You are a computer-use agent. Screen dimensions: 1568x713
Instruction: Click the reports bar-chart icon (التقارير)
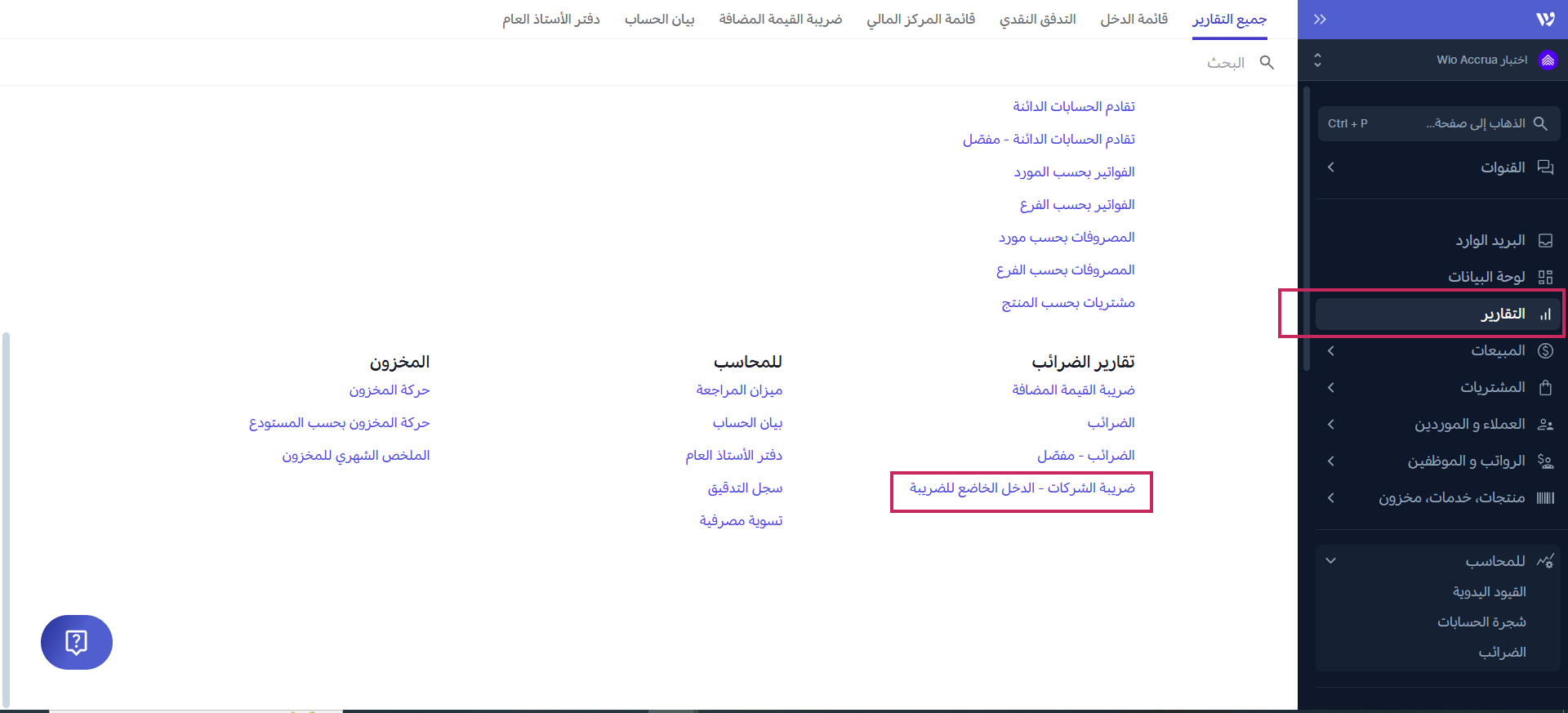point(1545,314)
